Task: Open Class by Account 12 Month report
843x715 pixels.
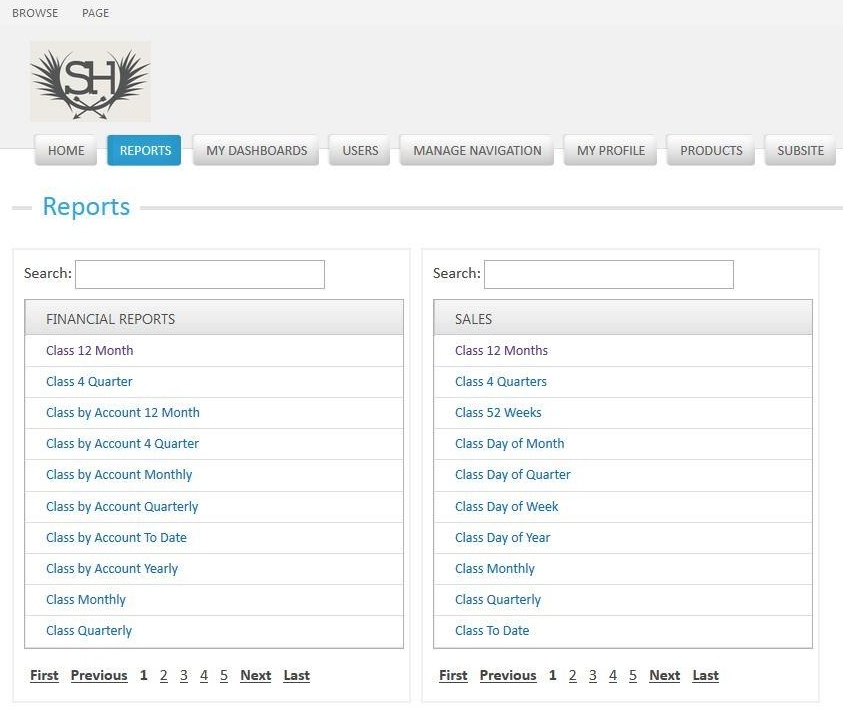Action: [x=122, y=412]
